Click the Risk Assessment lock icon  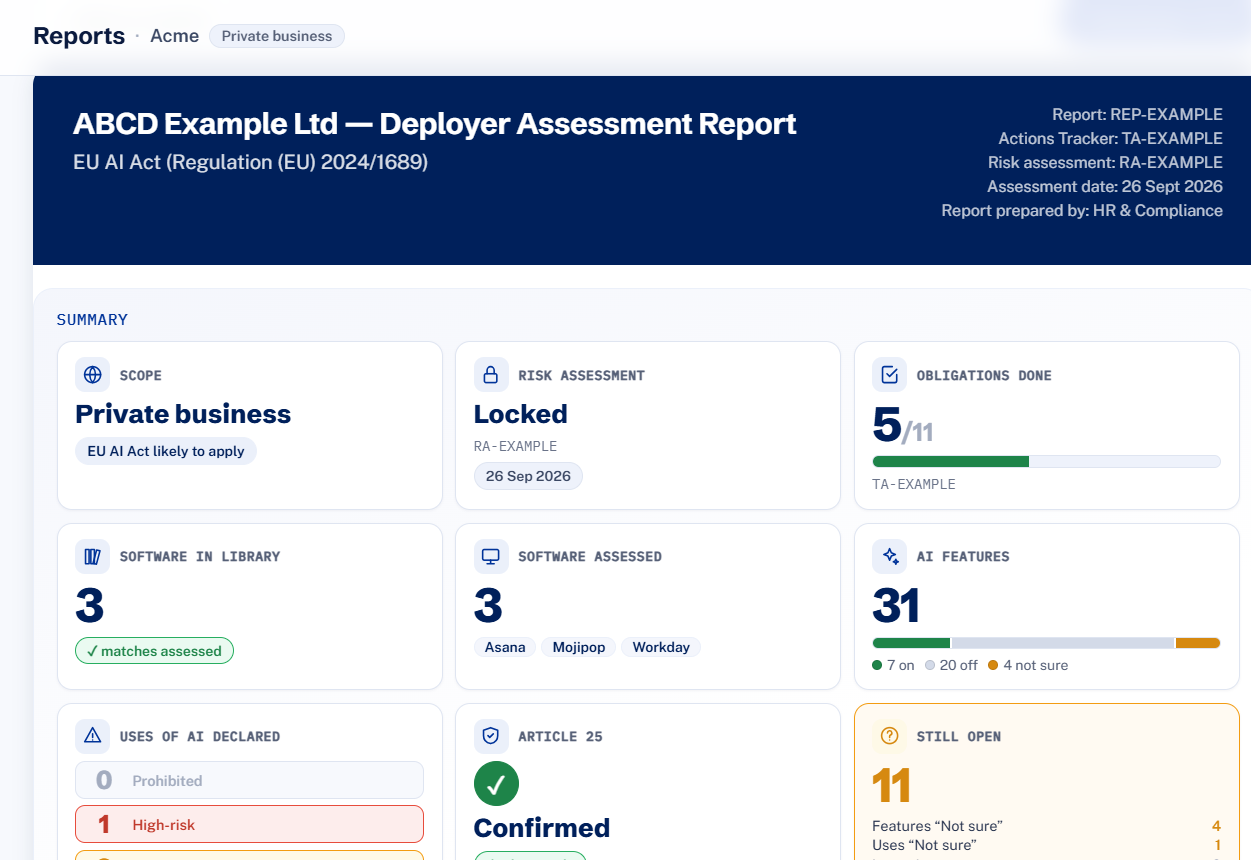tap(491, 375)
